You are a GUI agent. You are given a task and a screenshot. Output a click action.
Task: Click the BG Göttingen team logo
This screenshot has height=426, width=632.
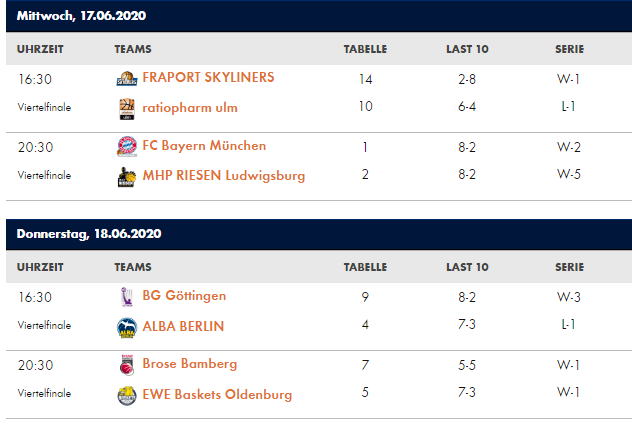click(126, 296)
